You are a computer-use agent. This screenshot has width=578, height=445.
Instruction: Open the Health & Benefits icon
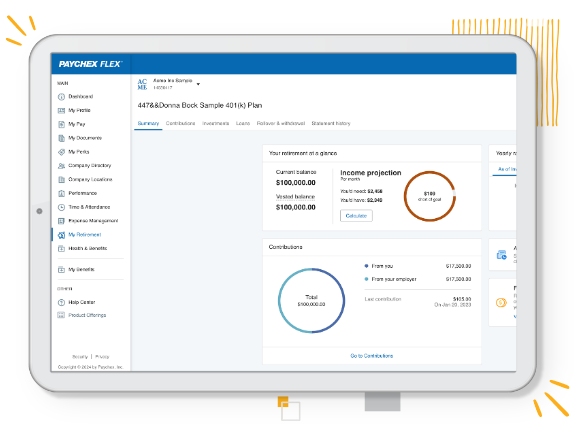click(x=62, y=248)
